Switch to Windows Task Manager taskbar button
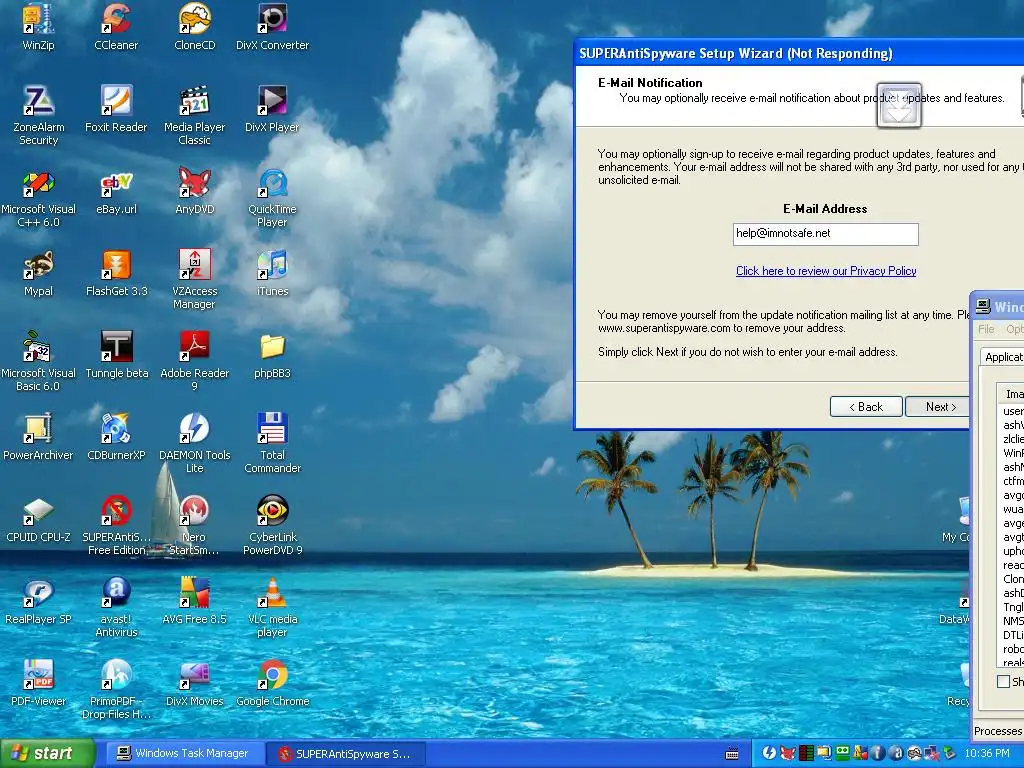Screen dimensions: 1024x768 [183, 754]
